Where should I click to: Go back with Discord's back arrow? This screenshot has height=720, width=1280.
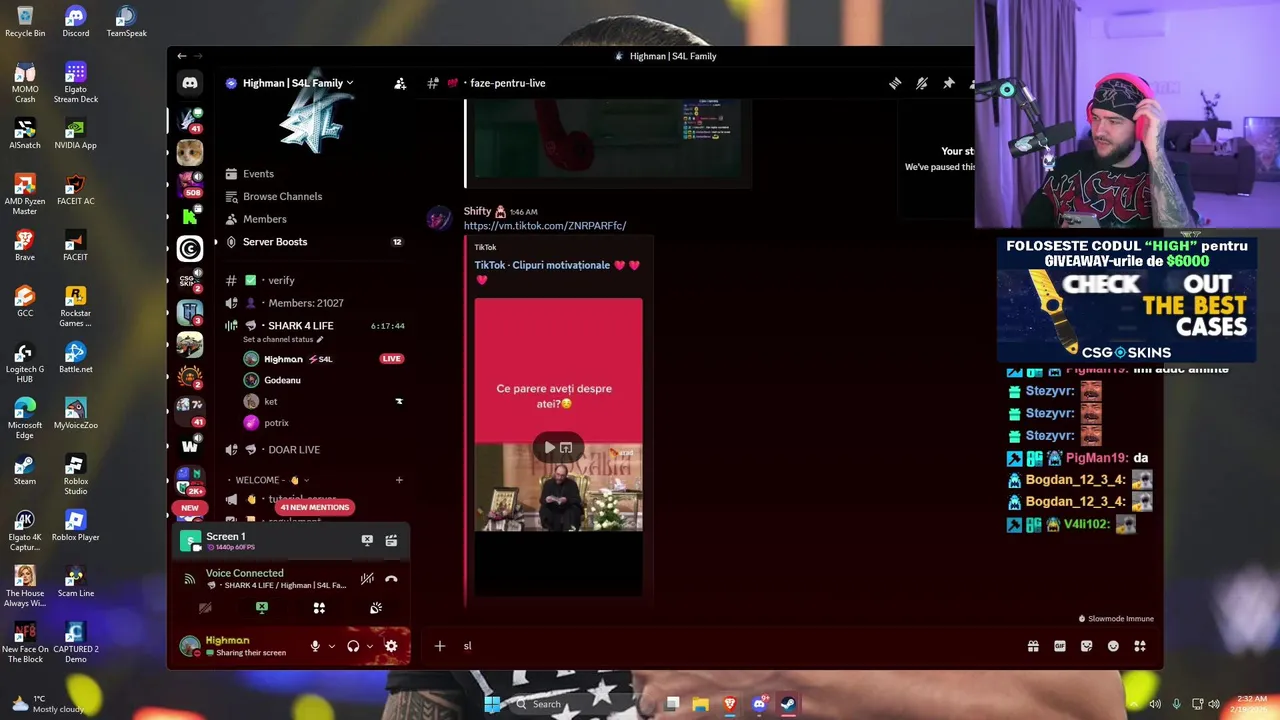[x=181, y=56]
